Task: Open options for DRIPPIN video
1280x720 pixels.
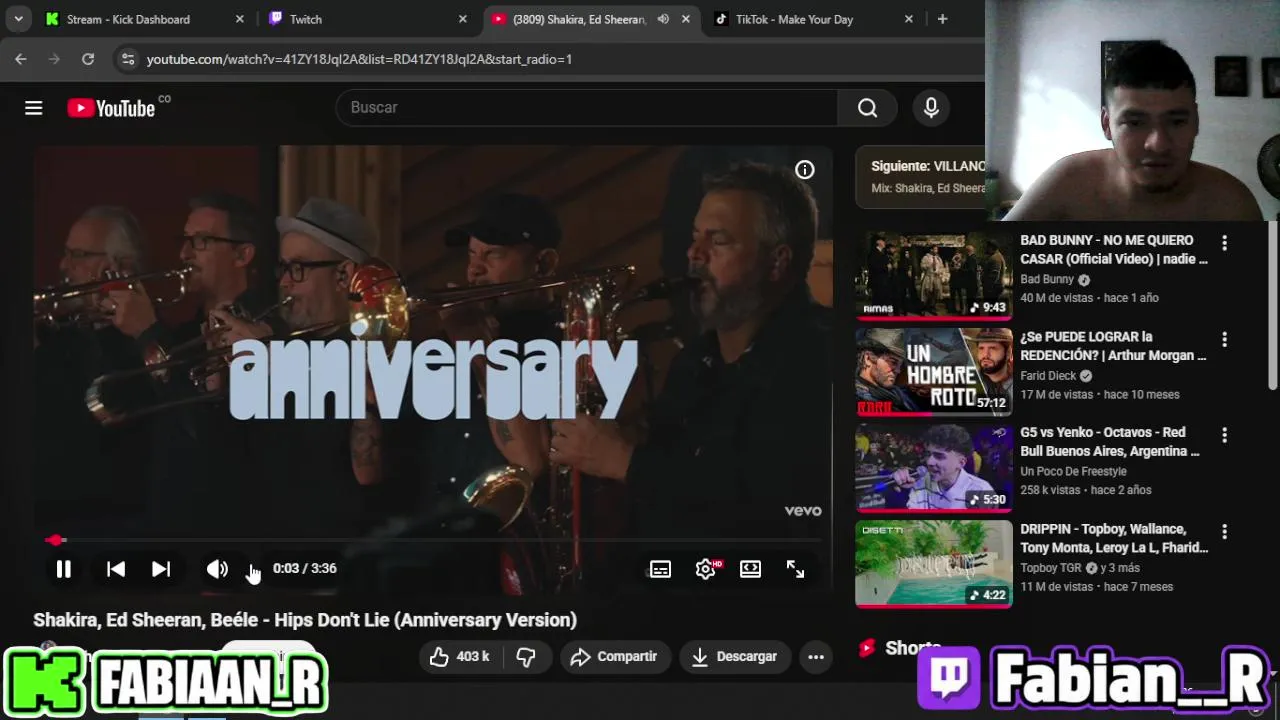Action: click(1224, 532)
